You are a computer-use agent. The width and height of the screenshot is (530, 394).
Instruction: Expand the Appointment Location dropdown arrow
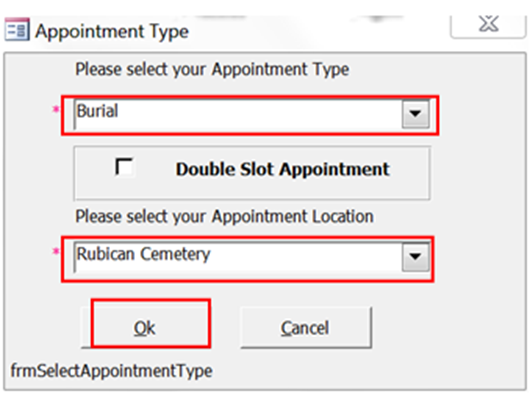pos(415,257)
